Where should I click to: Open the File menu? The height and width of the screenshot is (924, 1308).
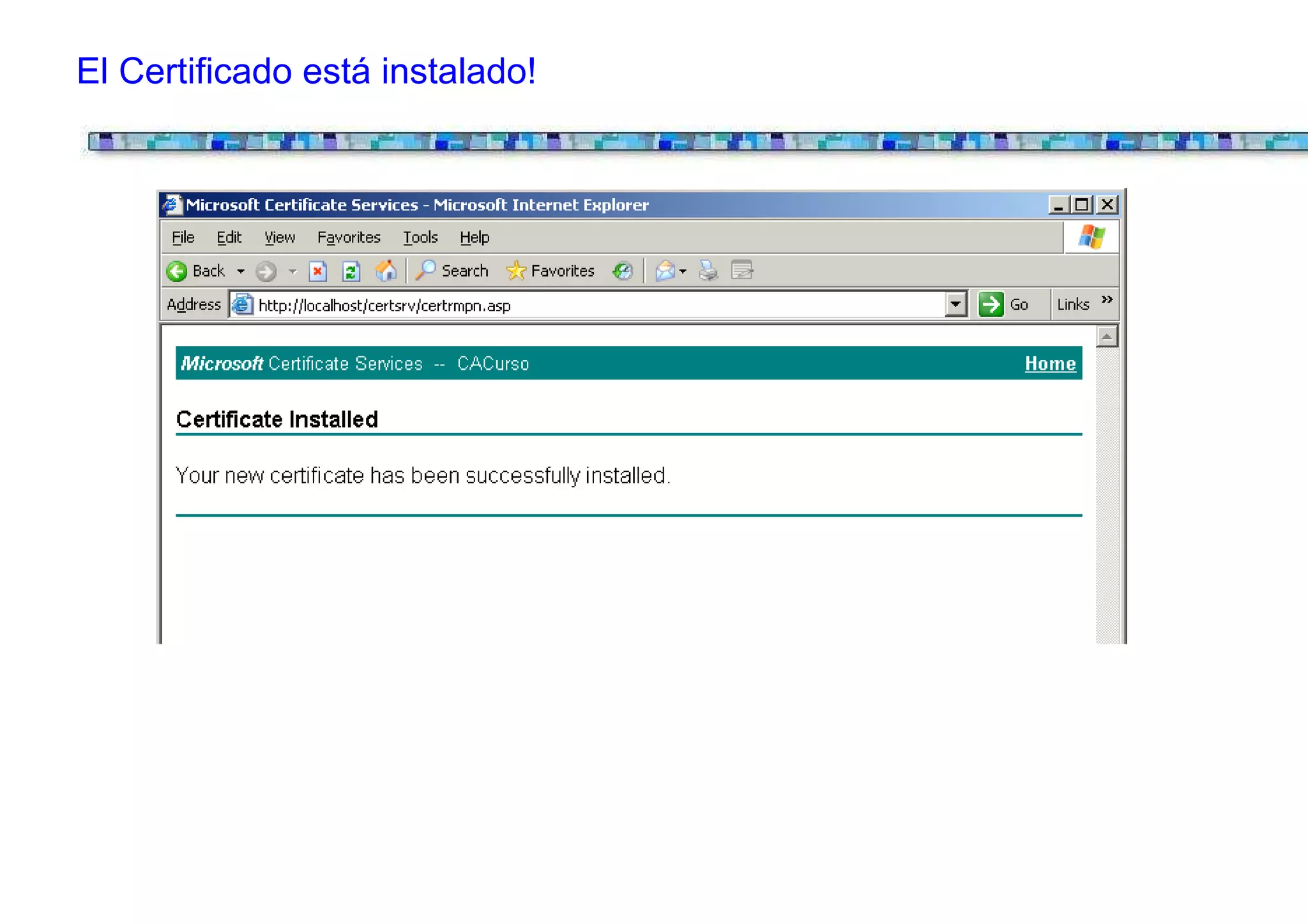[183, 238]
